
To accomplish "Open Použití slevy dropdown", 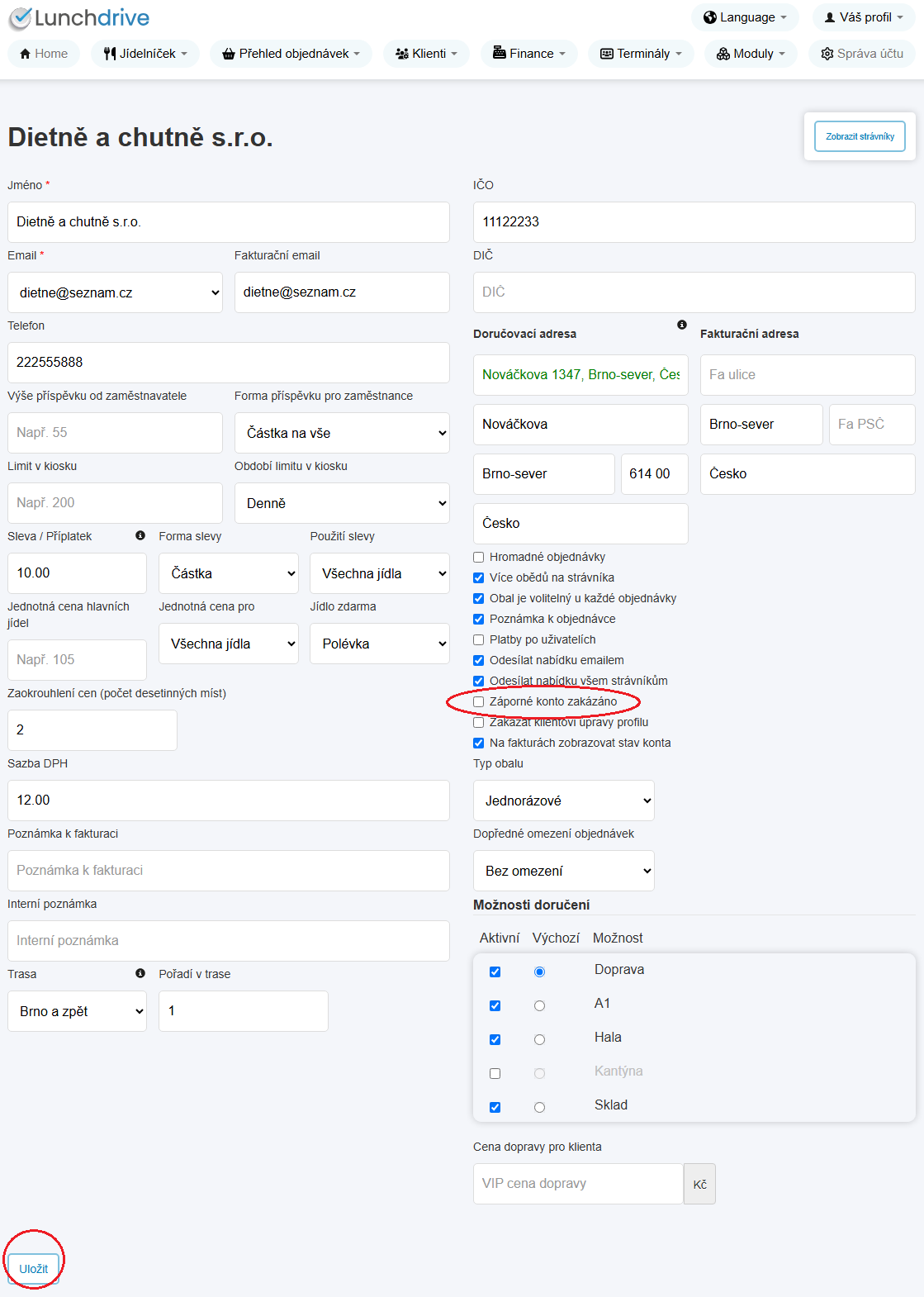I will tap(380, 573).
